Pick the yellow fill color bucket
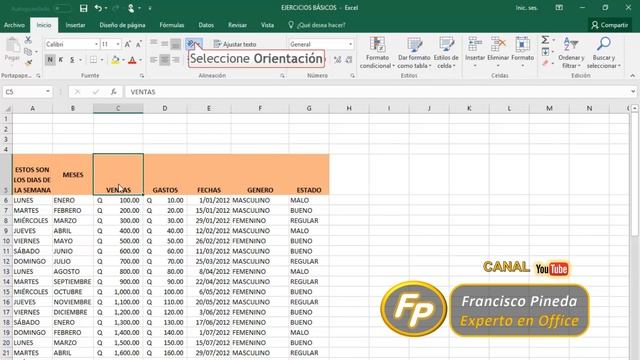 pos(115,60)
